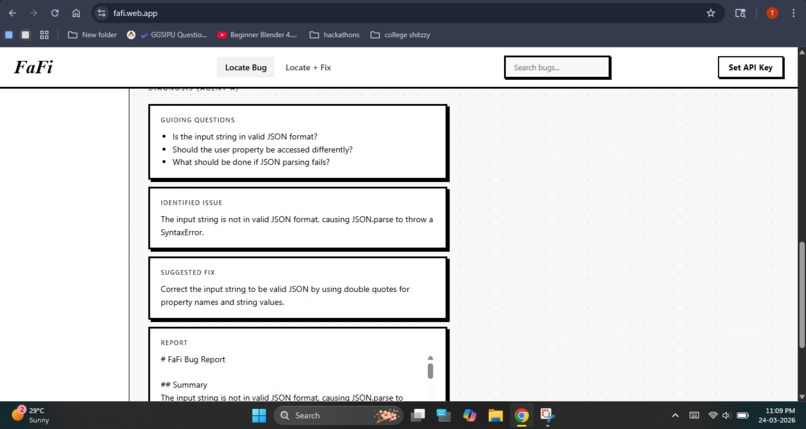Open the Windows Start button
The width and height of the screenshot is (806, 429).
(x=259, y=415)
